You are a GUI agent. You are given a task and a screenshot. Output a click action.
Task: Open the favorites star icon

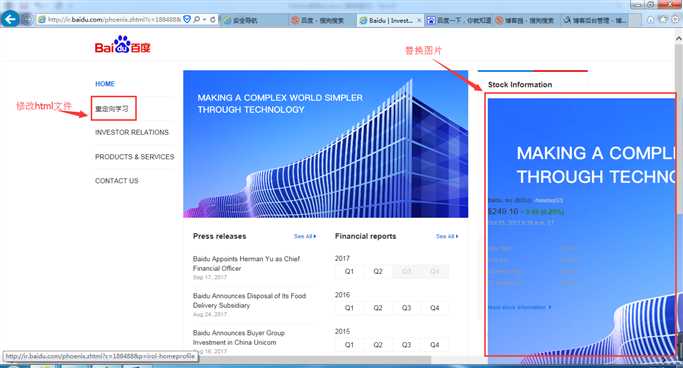tap(663, 20)
